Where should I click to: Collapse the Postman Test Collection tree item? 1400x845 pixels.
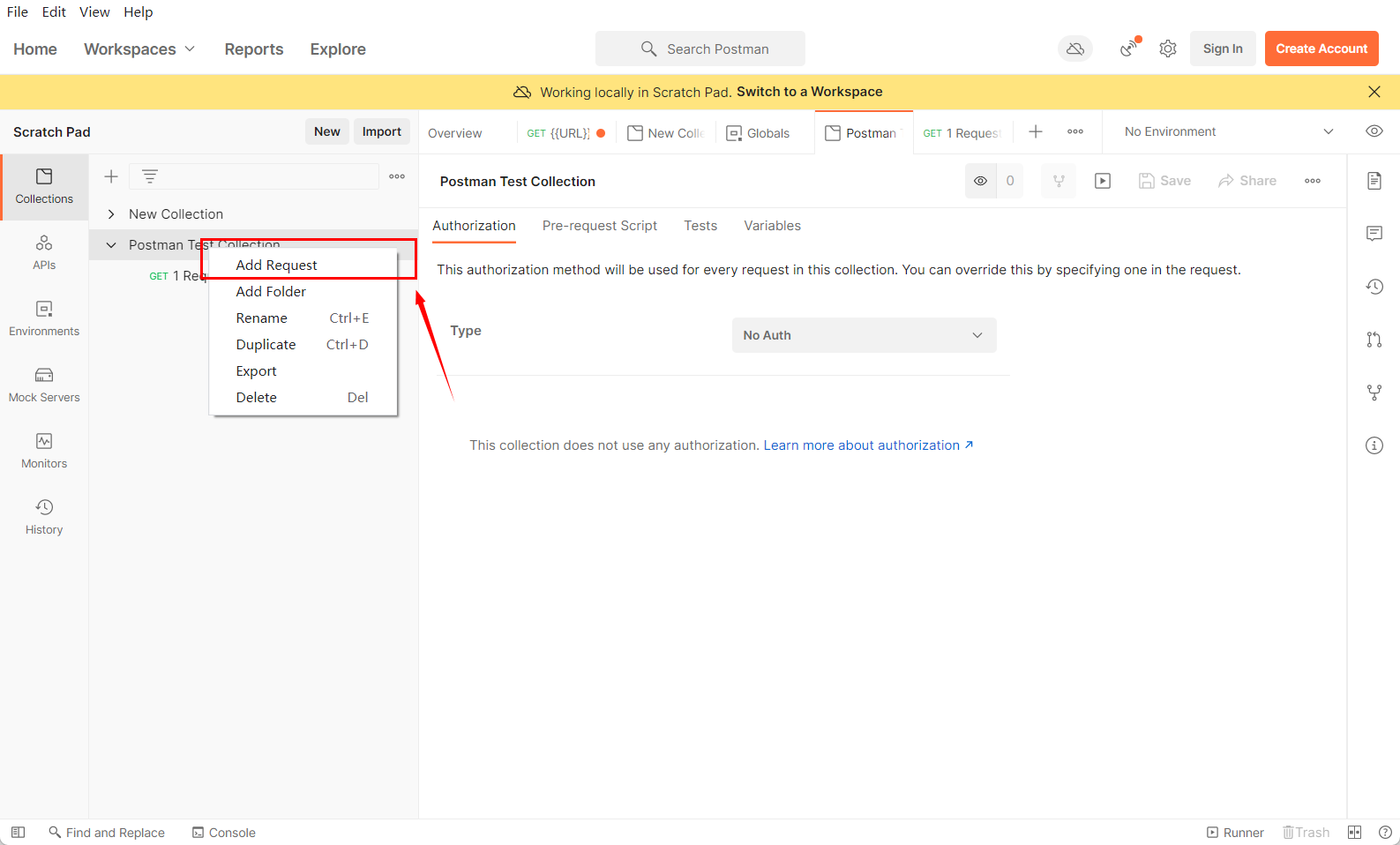pyautogui.click(x=111, y=245)
